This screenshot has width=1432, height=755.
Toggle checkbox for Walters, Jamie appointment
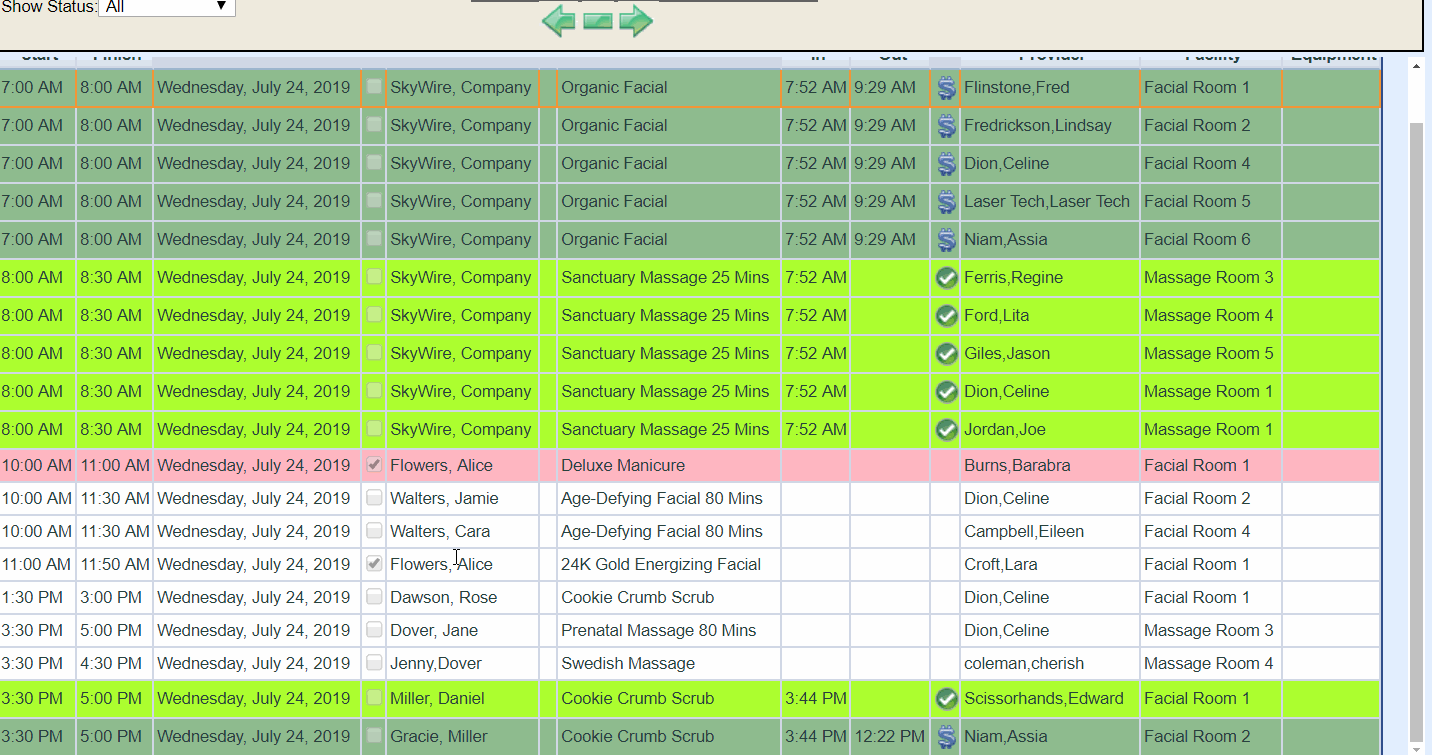pos(374,498)
